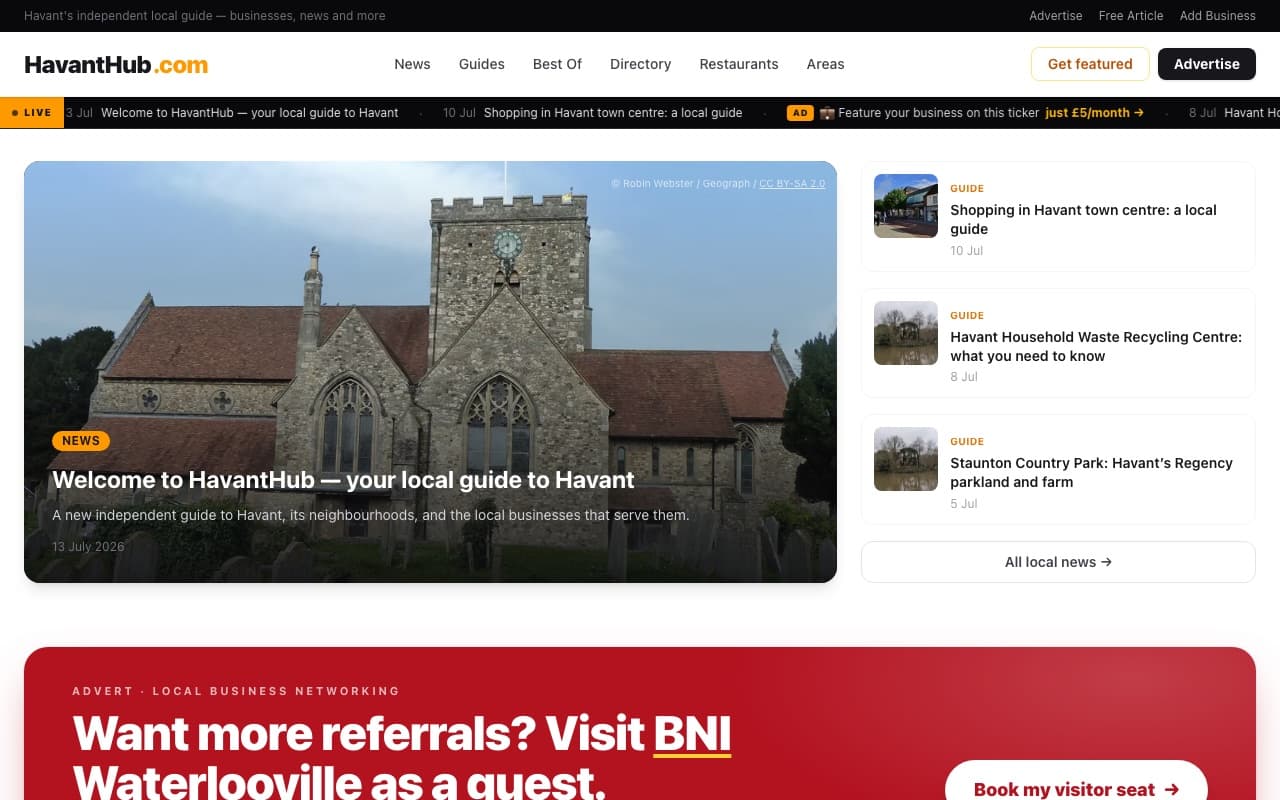Image resolution: width=1280 pixels, height=800 pixels.
Task: Click the underlined BNI link in the advert
Action: (x=692, y=734)
